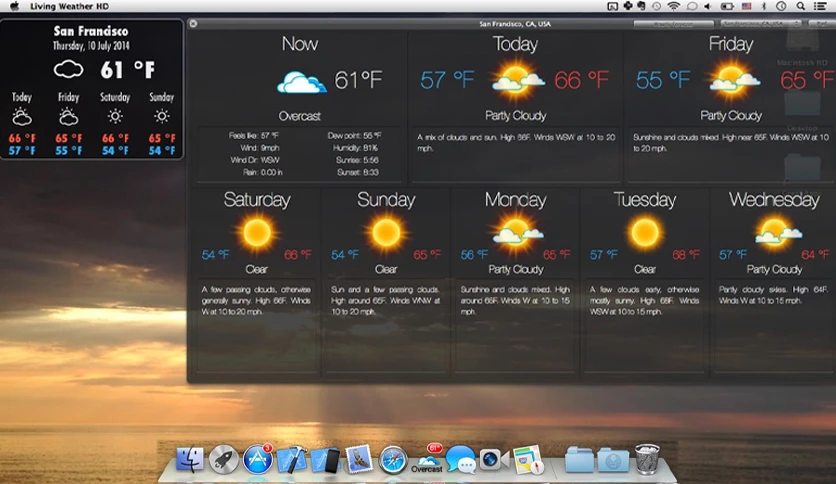Click Today's low temperature 57 °F in forecast window

pos(447,80)
